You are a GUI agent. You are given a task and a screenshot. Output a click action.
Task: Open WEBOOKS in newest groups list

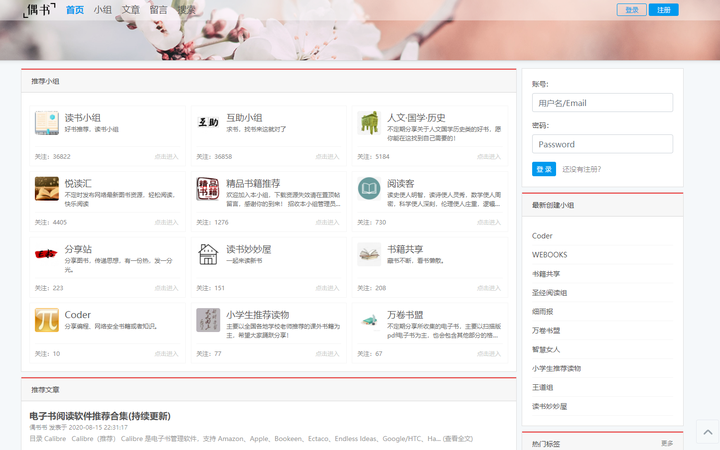click(x=549, y=255)
